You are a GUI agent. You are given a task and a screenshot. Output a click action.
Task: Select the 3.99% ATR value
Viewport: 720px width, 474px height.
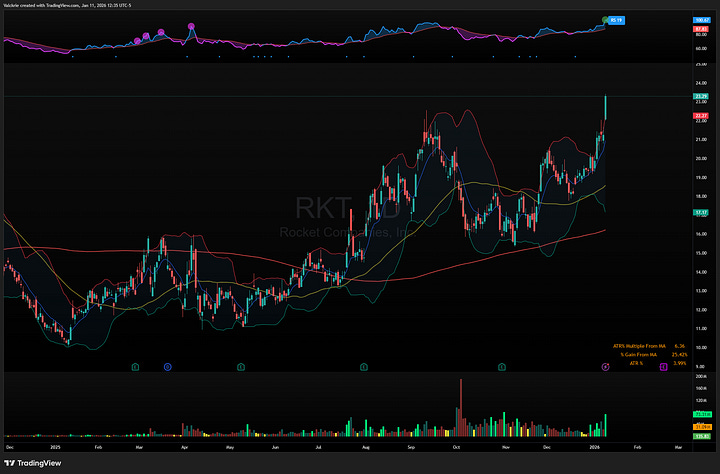click(x=680, y=363)
